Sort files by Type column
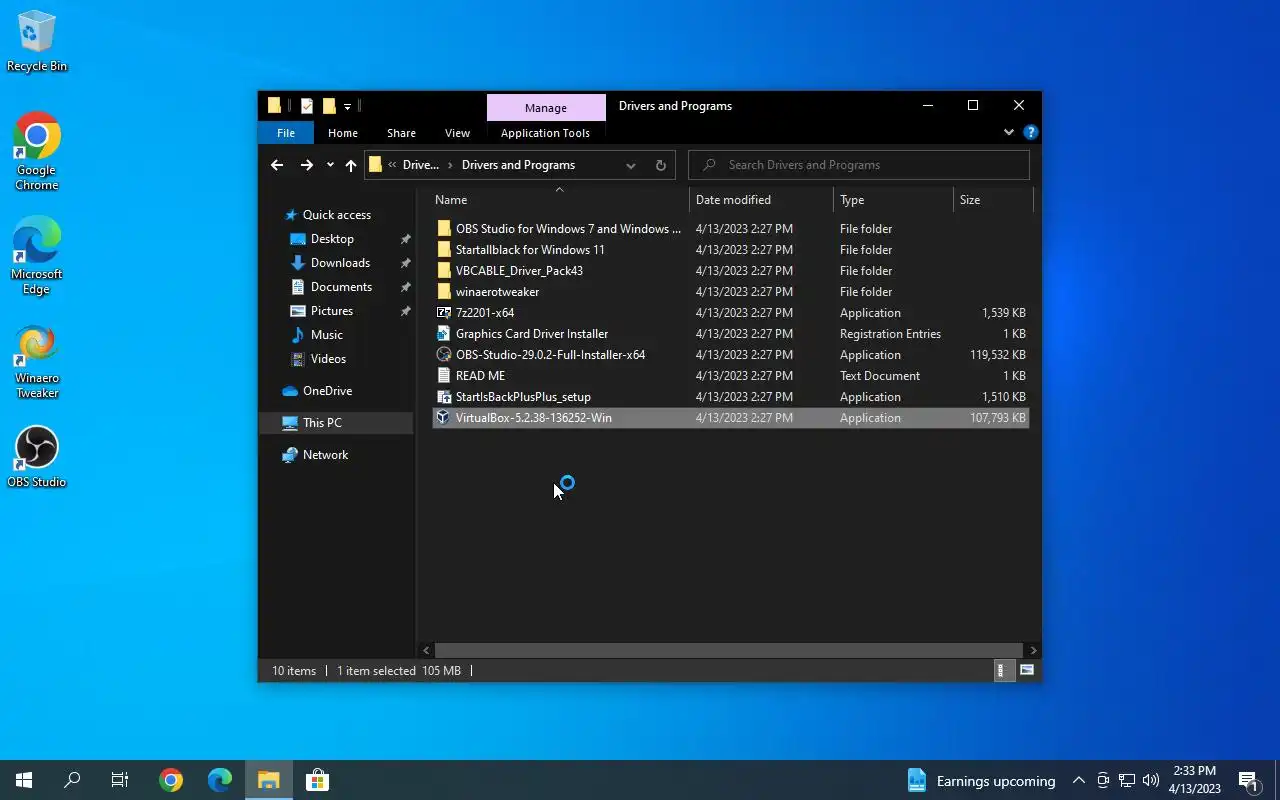Viewport: 1280px width, 800px height. pyautogui.click(x=893, y=200)
